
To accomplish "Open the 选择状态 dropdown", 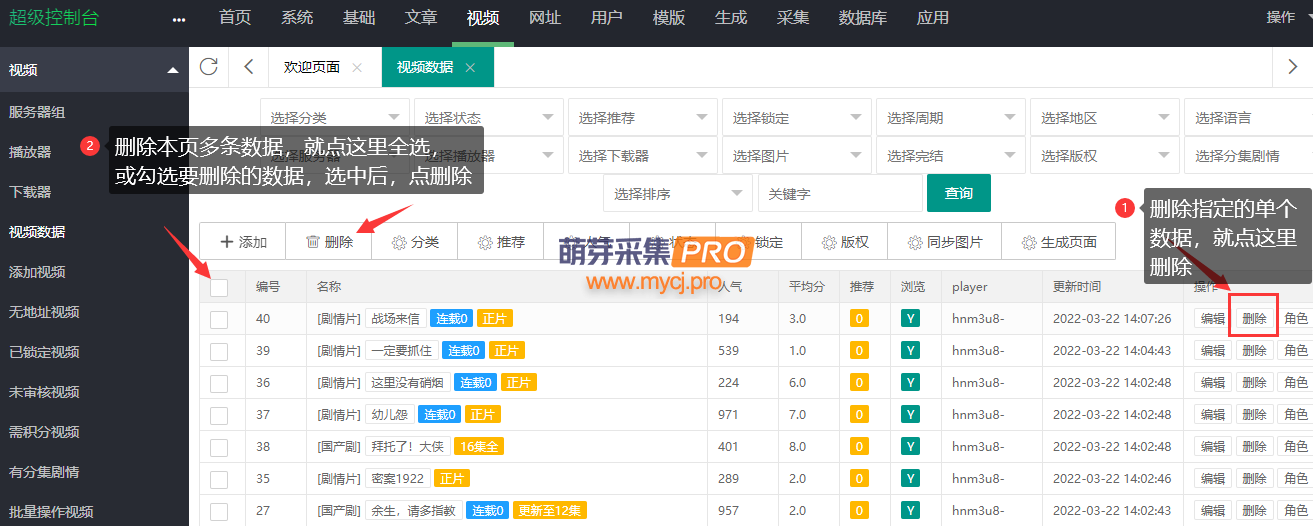I will coord(489,117).
